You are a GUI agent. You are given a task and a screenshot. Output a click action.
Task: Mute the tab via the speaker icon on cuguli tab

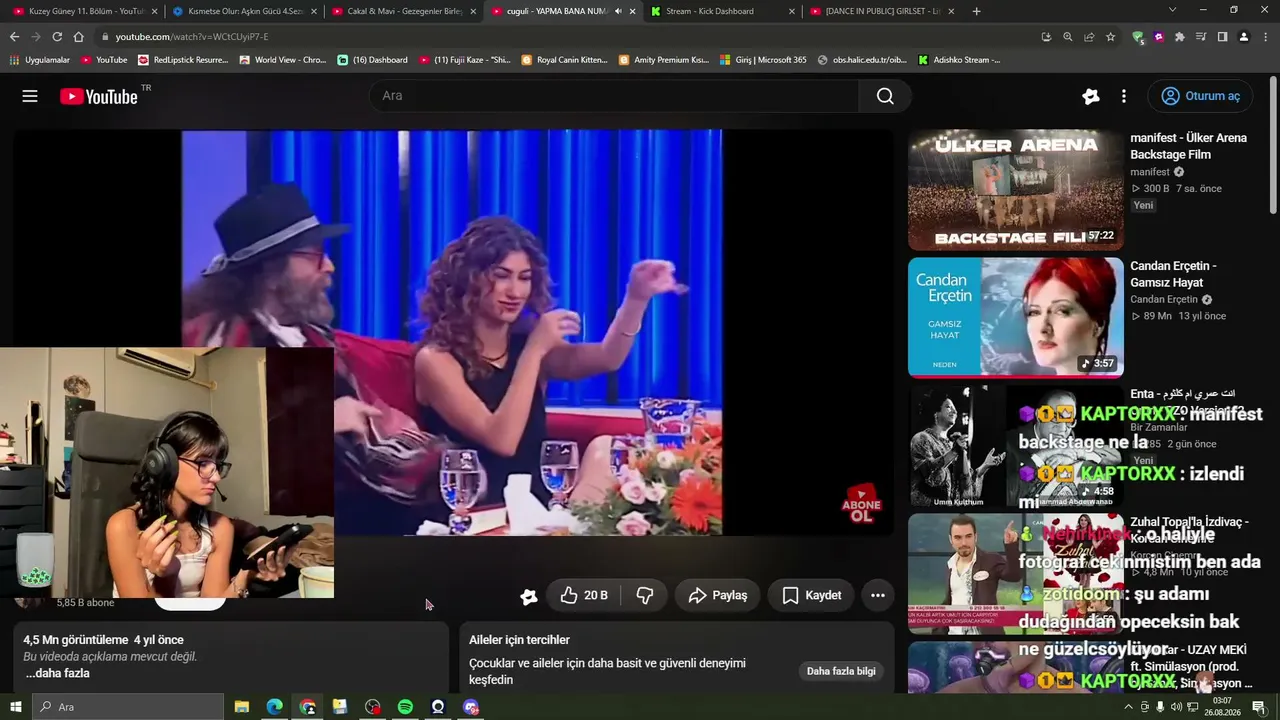618,11
